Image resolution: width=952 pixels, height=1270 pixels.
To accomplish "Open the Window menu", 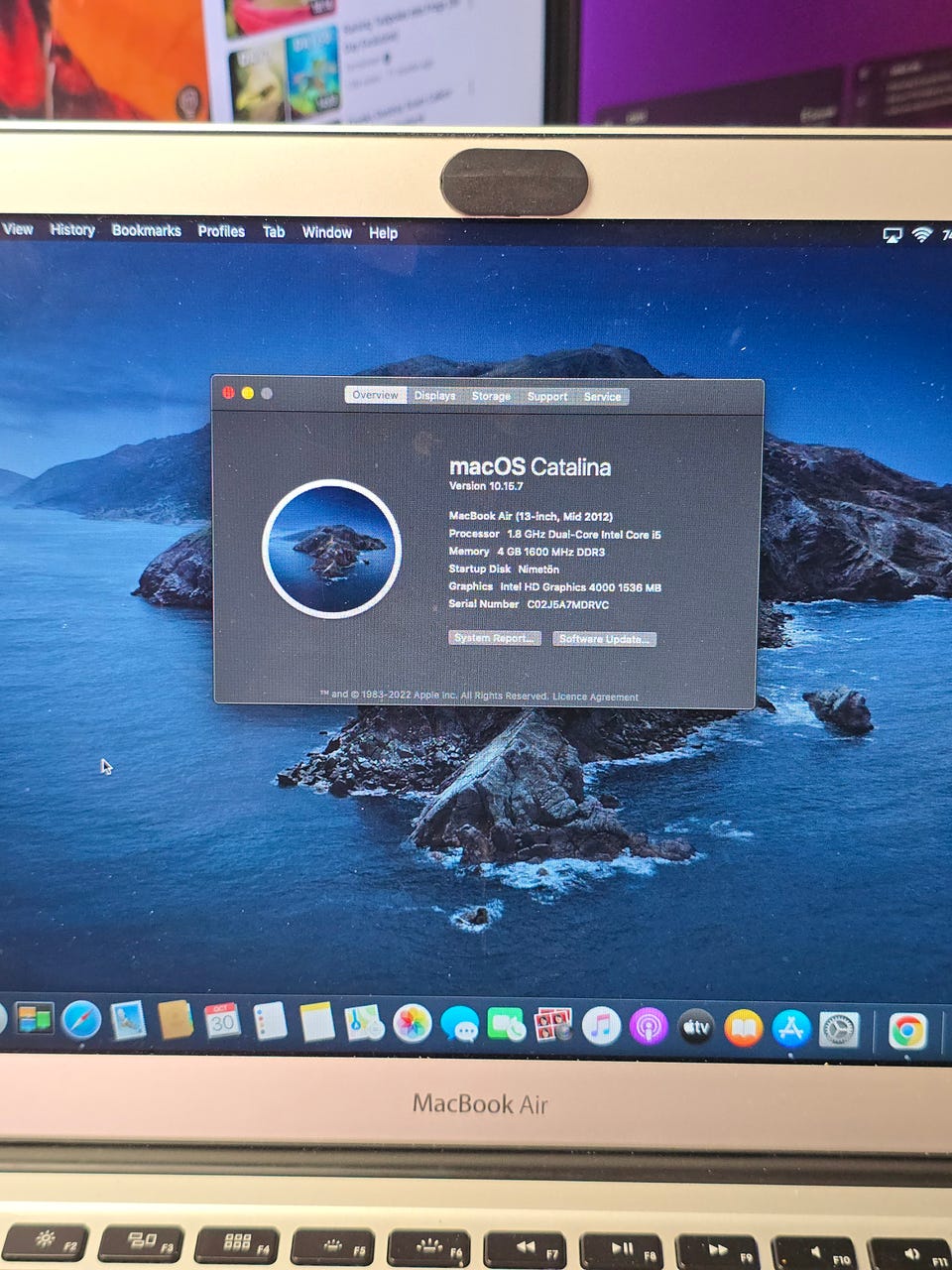I will point(327,232).
